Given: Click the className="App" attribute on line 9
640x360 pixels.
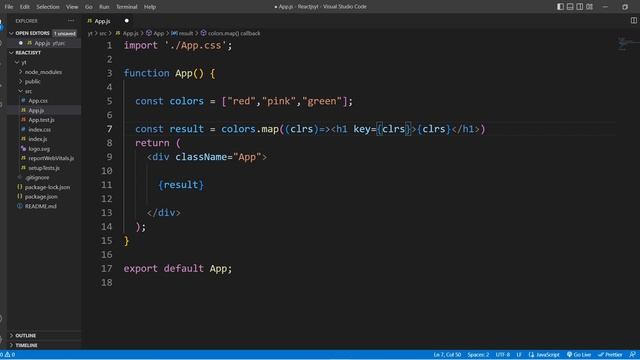Looking at the screenshot, I should [218, 157].
